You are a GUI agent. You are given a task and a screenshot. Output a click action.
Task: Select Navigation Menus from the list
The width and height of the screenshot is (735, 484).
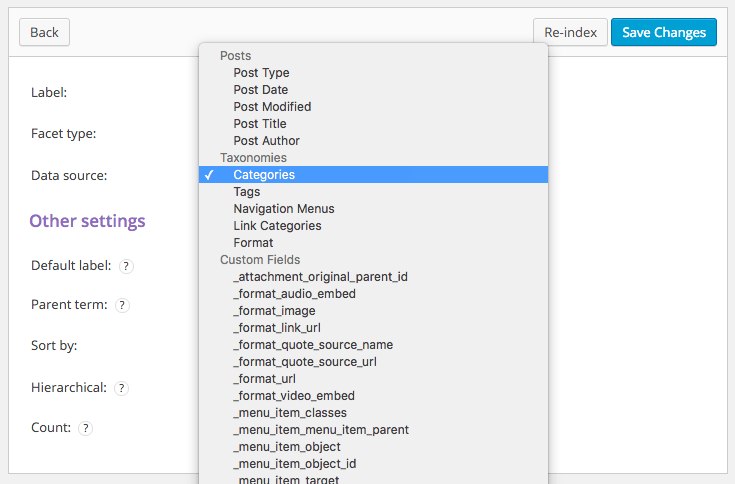[x=284, y=209]
